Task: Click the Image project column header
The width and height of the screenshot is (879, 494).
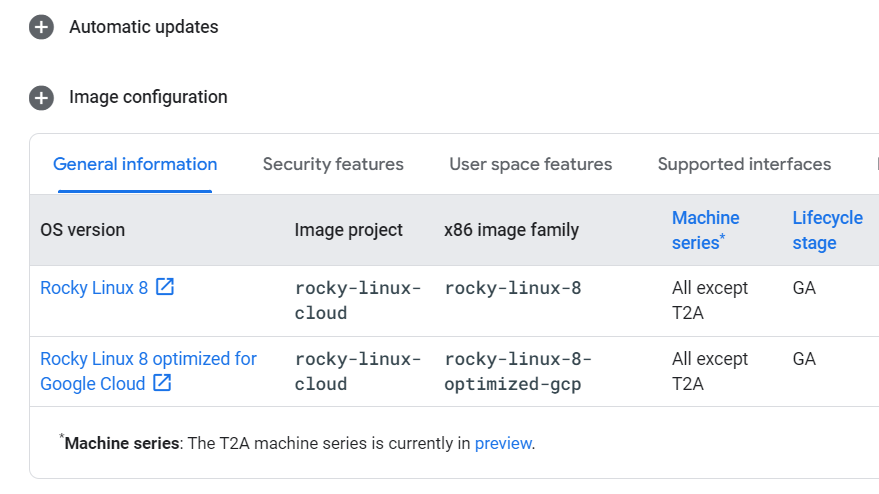Action: pos(349,230)
